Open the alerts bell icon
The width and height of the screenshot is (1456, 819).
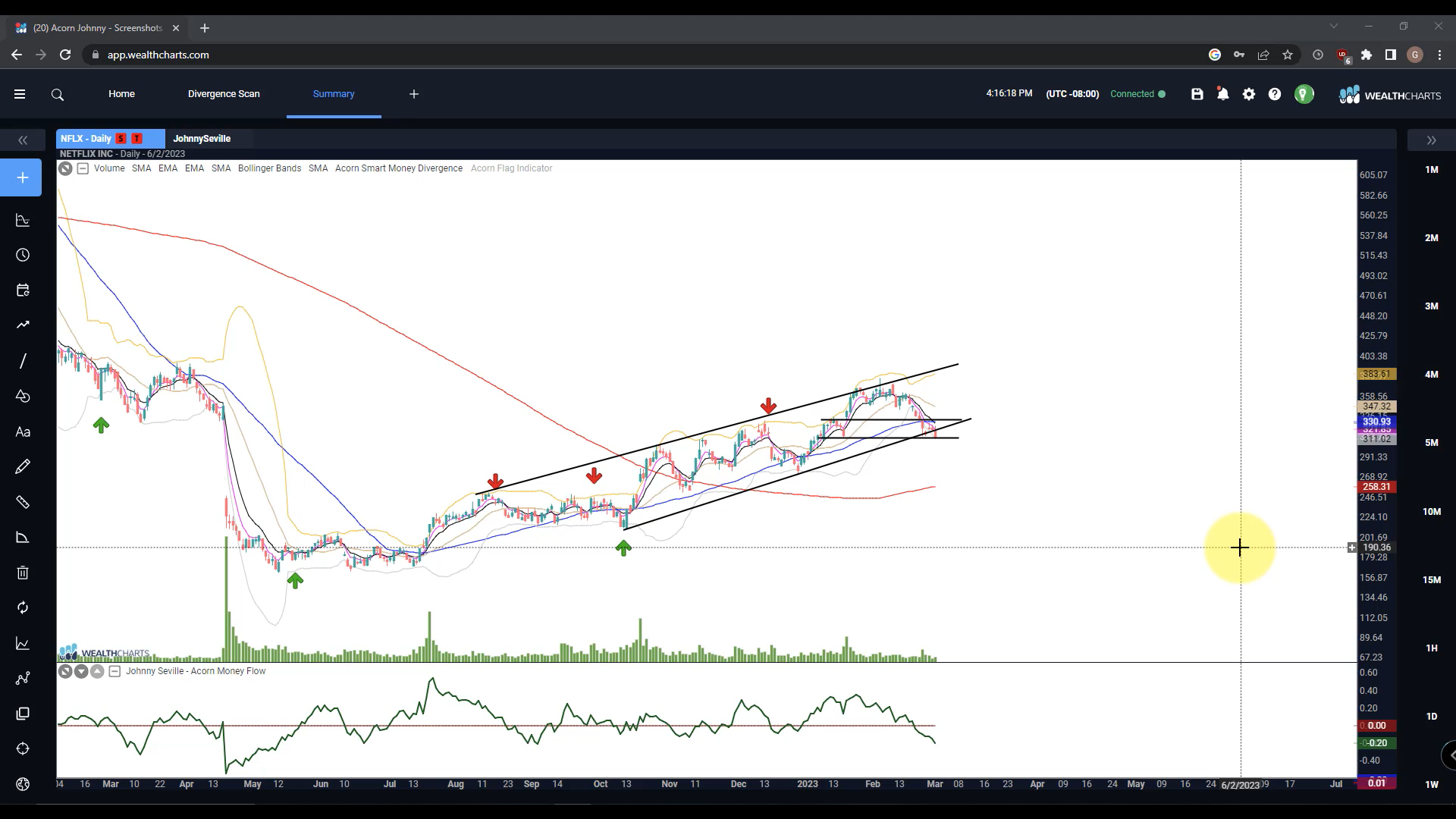[1223, 94]
